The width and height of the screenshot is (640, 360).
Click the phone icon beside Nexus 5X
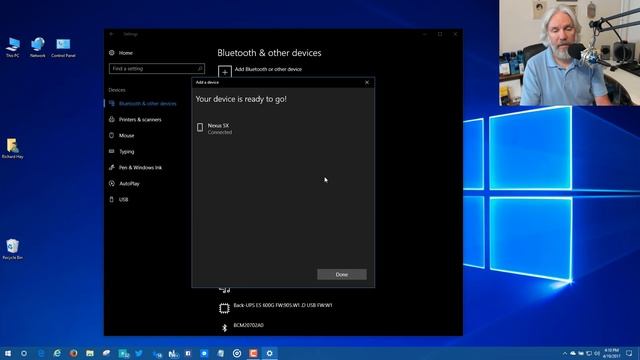[200, 127]
